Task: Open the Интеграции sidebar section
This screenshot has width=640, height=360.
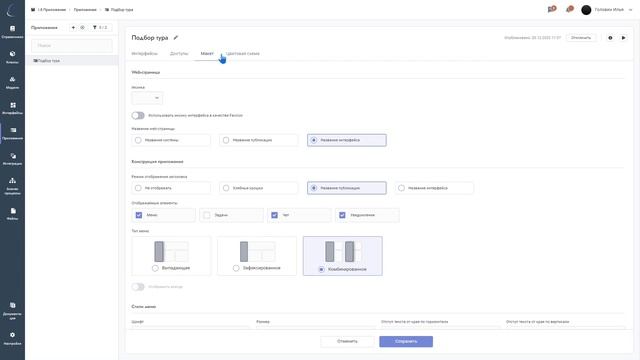Action: click(x=12, y=159)
